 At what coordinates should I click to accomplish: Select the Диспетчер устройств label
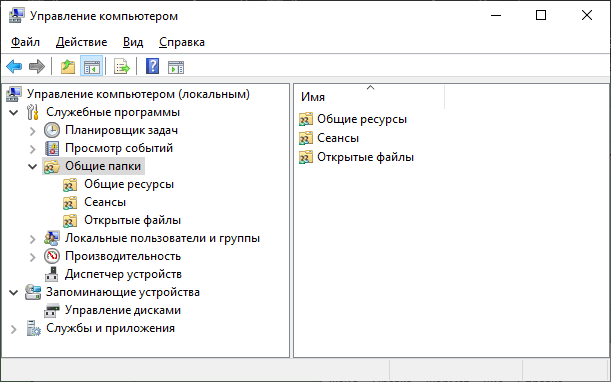[123, 274]
